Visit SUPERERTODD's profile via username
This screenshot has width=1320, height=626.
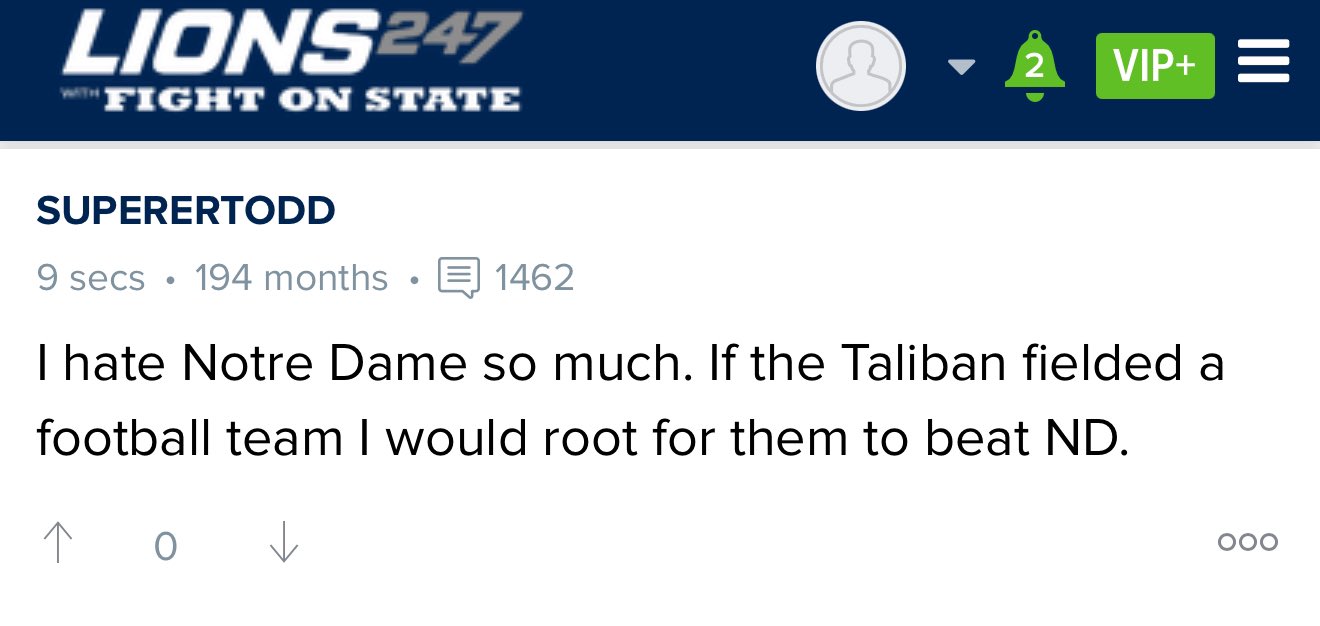[186, 211]
